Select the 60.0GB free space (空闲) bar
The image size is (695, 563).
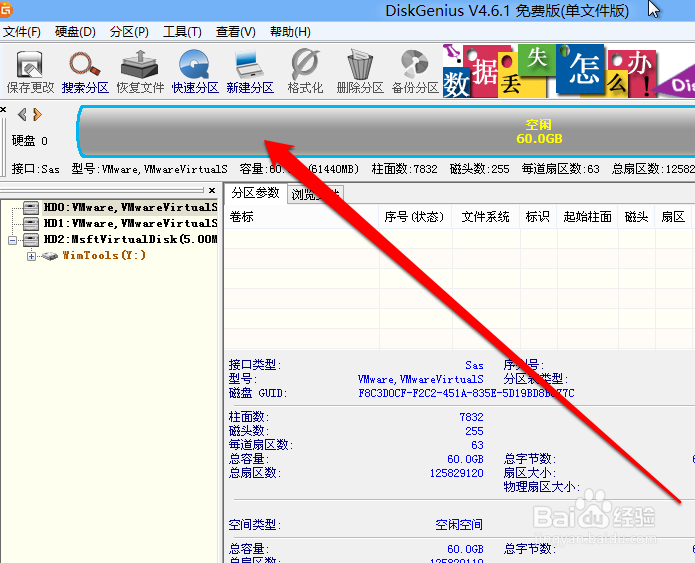click(x=386, y=132)
